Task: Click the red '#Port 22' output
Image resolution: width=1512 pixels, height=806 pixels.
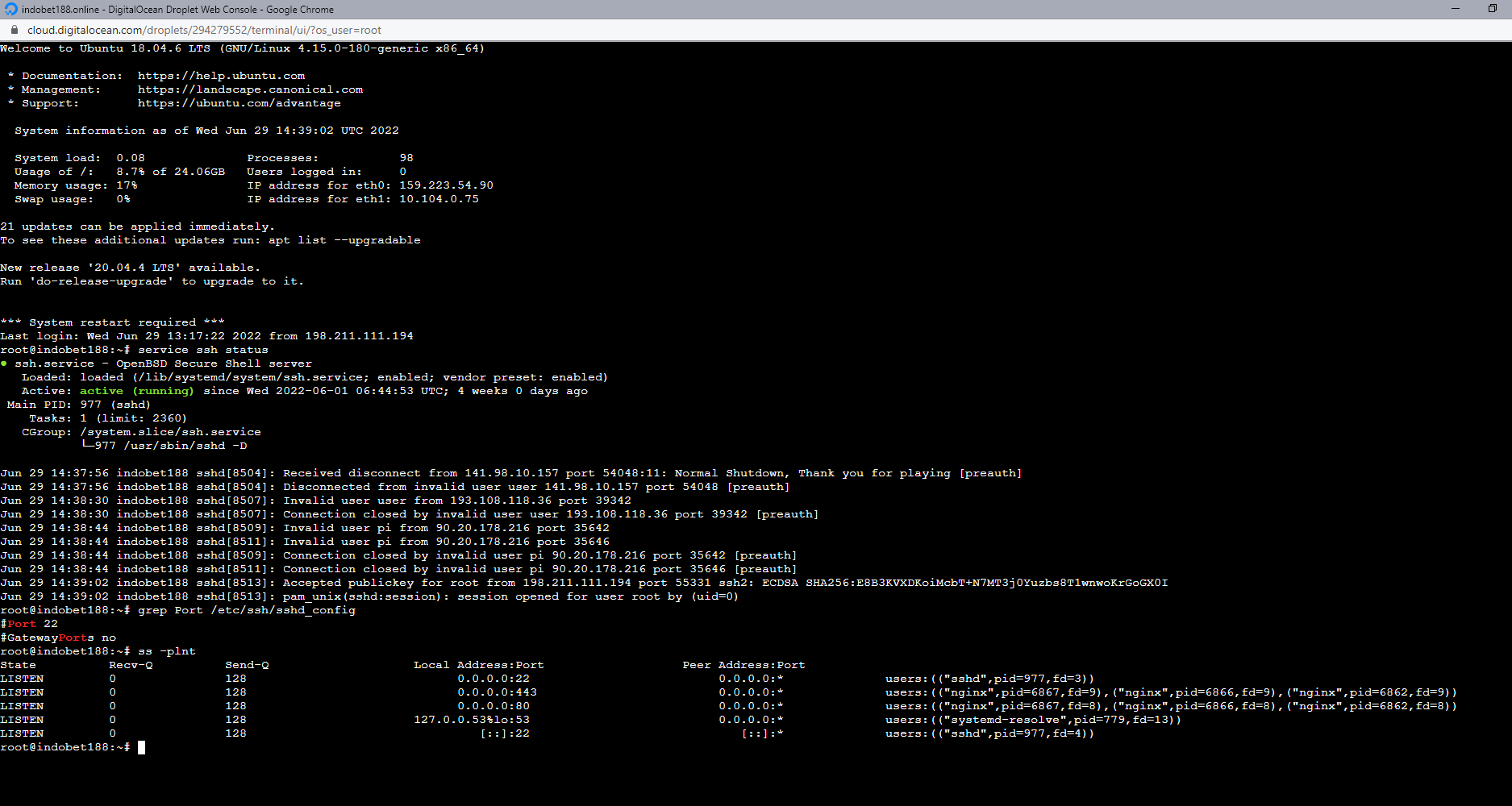Action: 29,624
